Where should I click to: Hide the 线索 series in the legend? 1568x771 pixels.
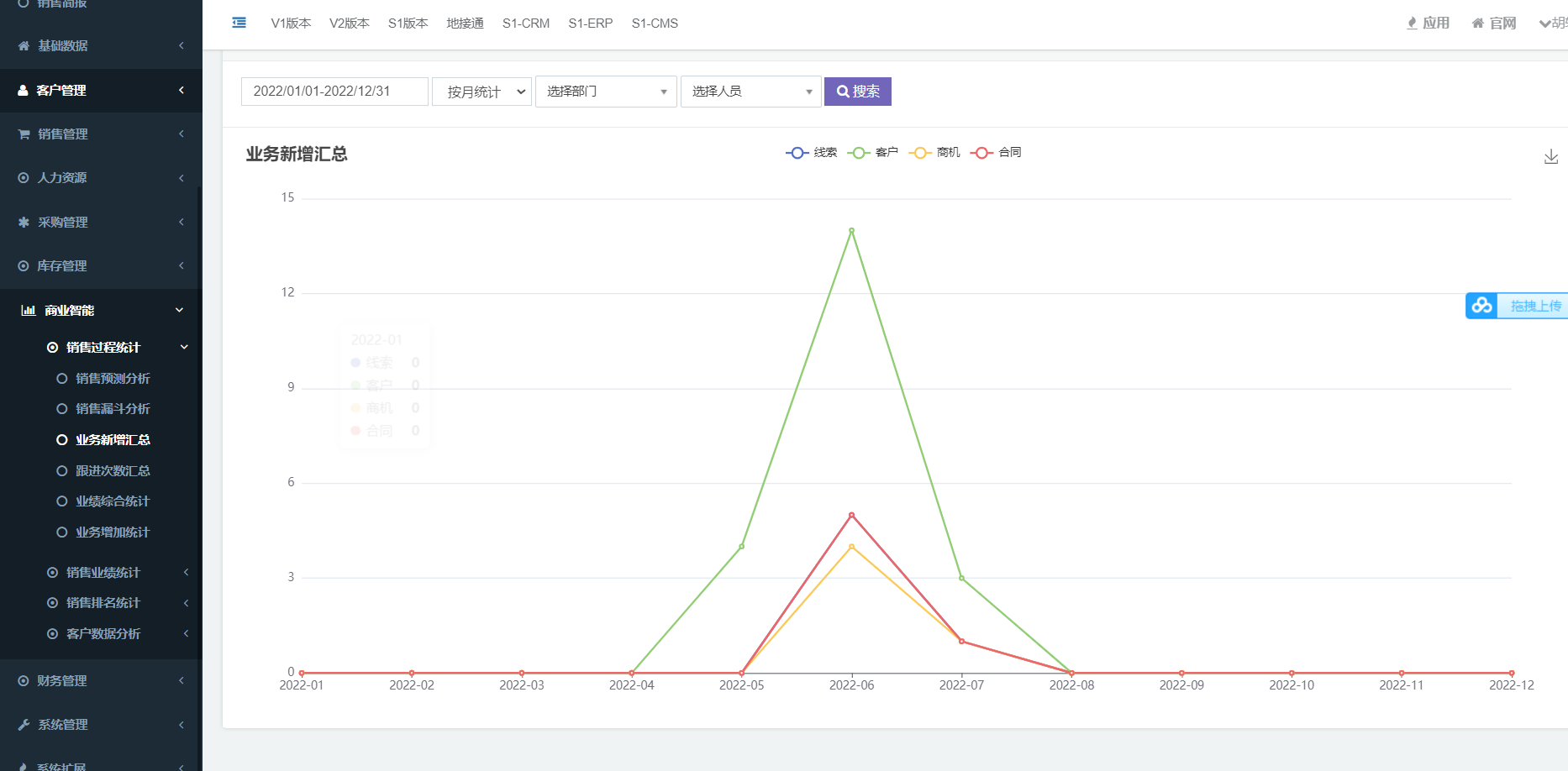pos(812,152)
